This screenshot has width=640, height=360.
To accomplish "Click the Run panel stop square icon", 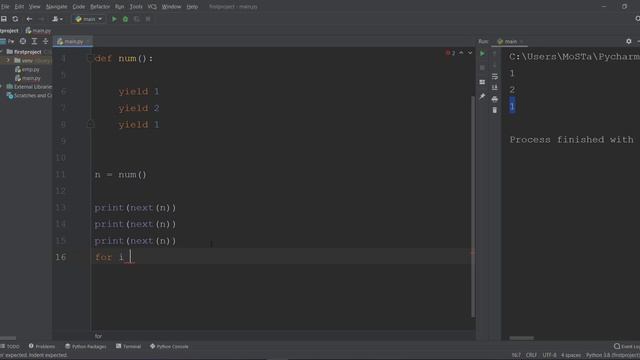I will (x=482, y=68).
